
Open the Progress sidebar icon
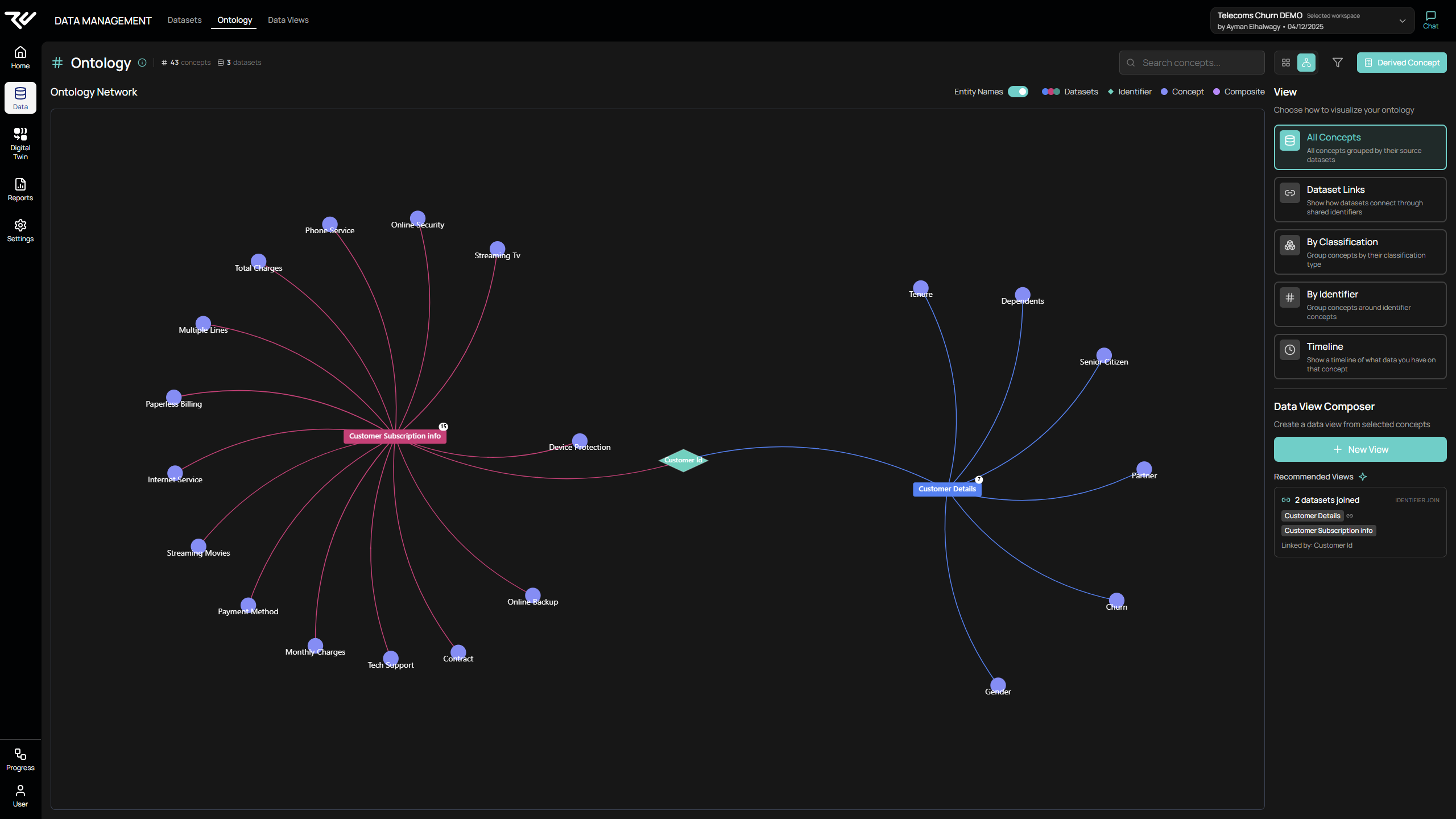pos(20,758)
